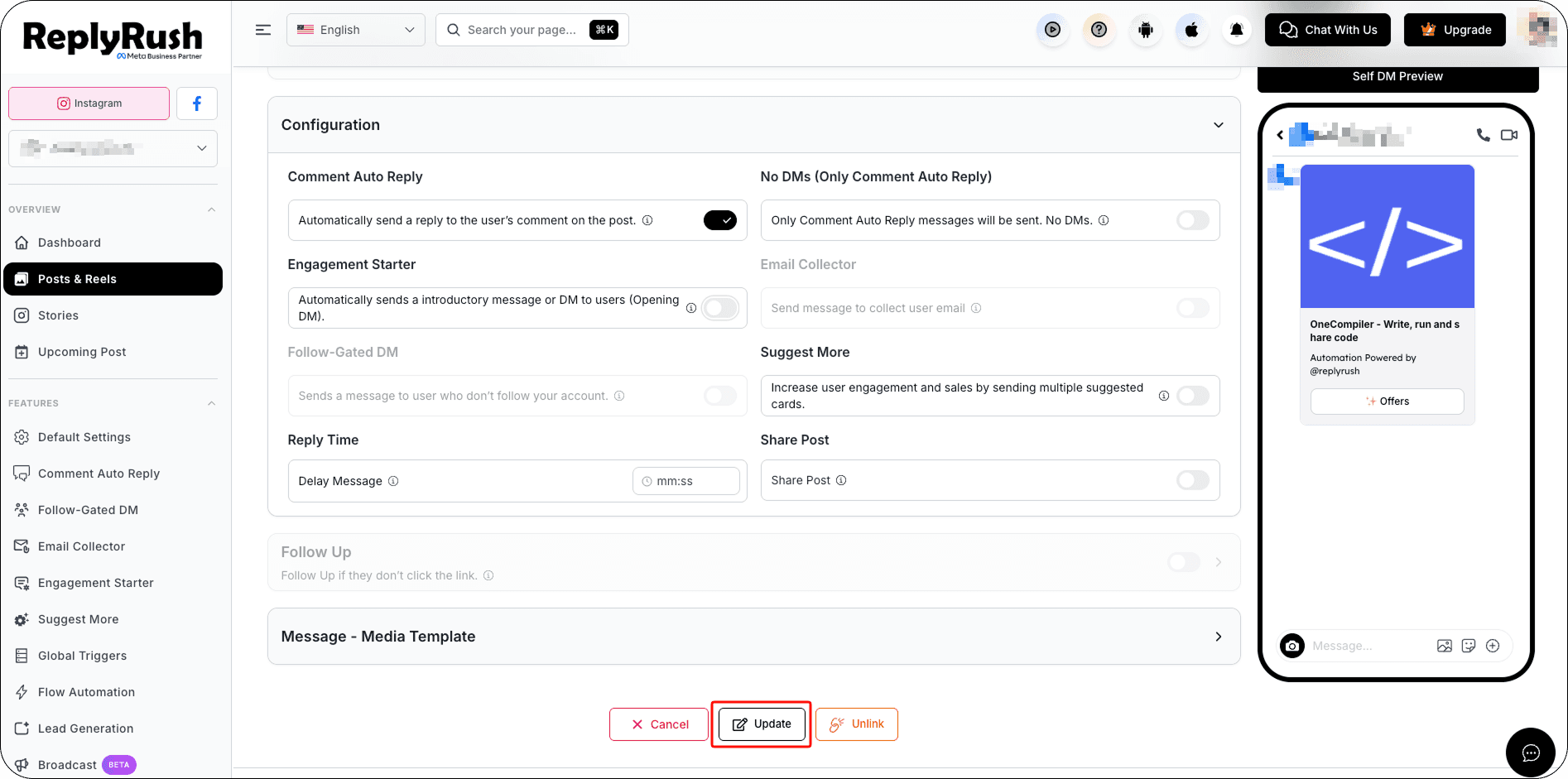Viewport: 1568px width, 779px height.
Task: Click the Unlink button
Action: (x=857, y=724)
